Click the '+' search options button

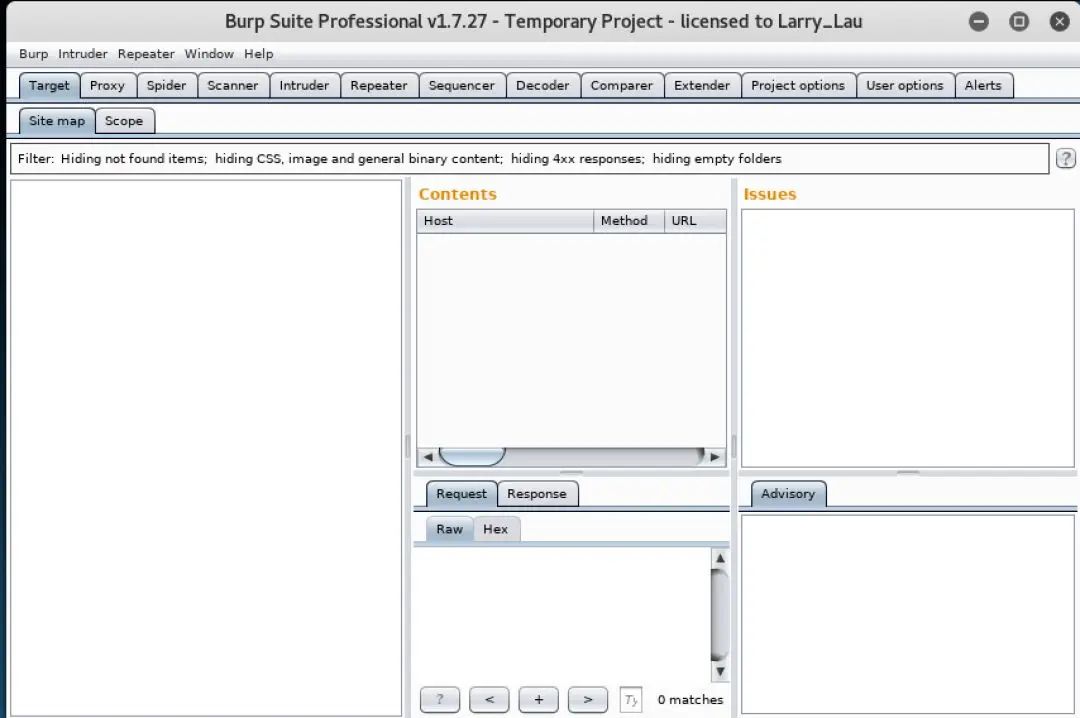(539, 699)
